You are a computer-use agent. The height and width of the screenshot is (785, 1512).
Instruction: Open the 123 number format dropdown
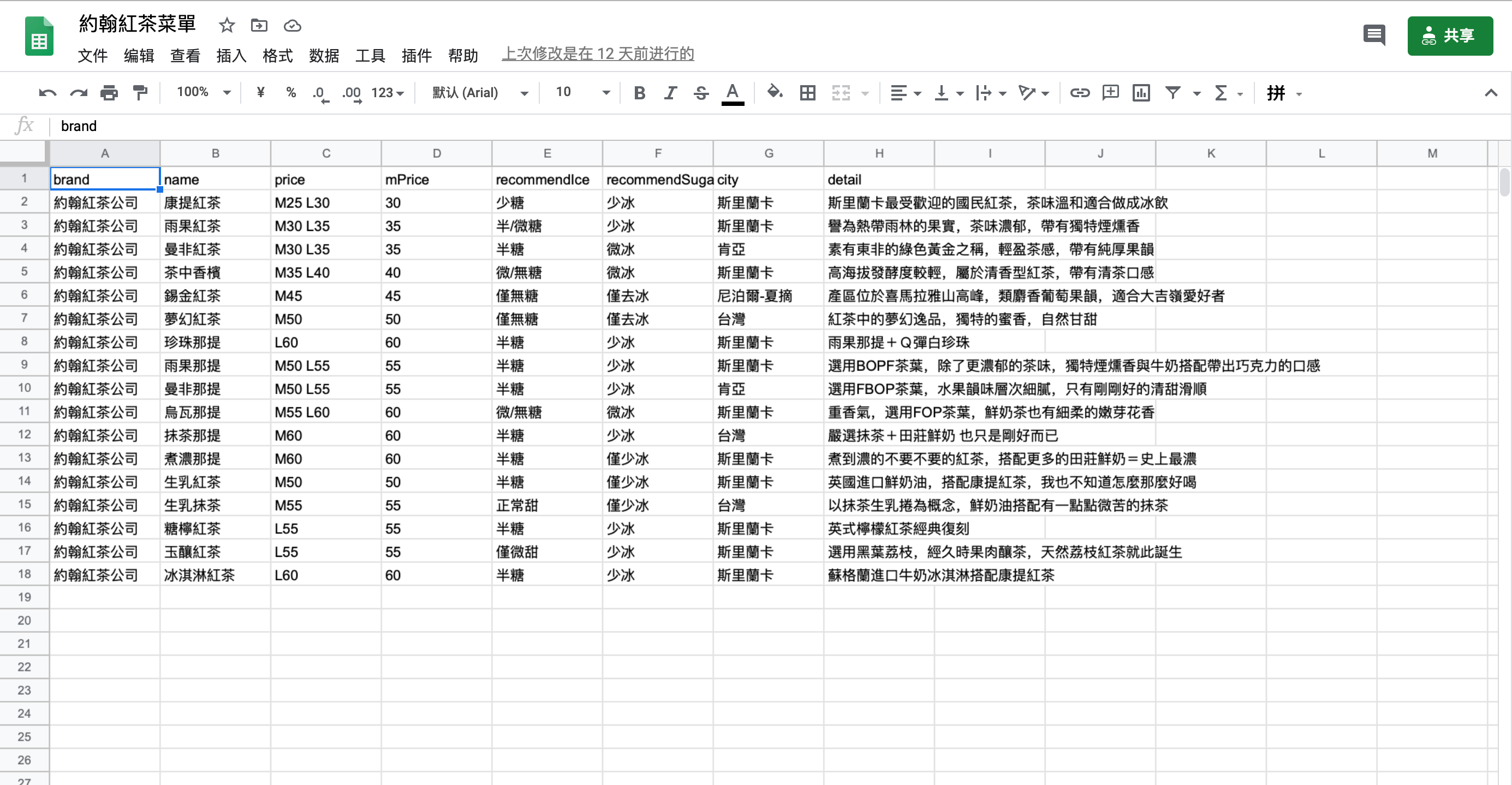(388, 93)
